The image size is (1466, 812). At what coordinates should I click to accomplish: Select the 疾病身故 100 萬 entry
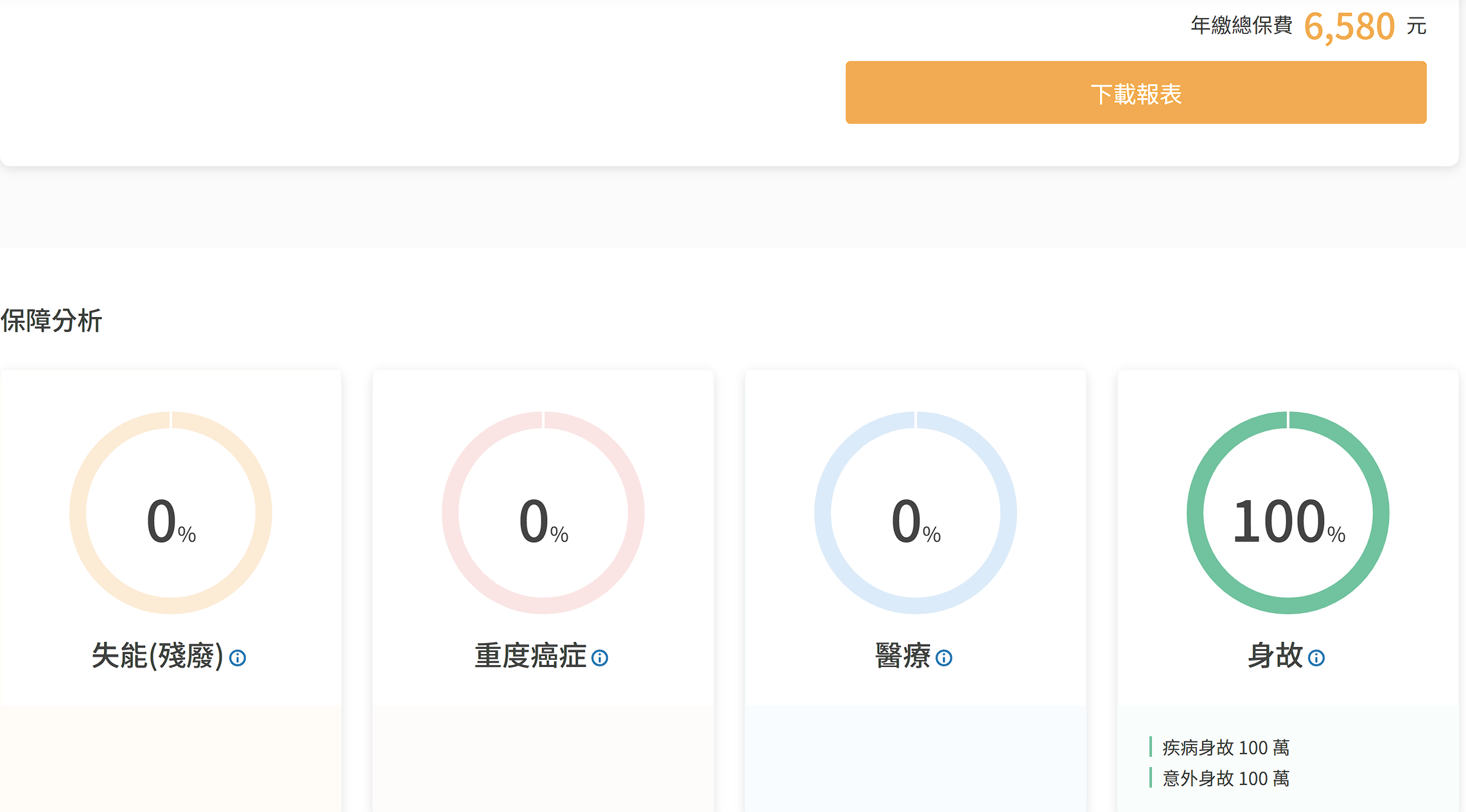[x=1225, y=748]
